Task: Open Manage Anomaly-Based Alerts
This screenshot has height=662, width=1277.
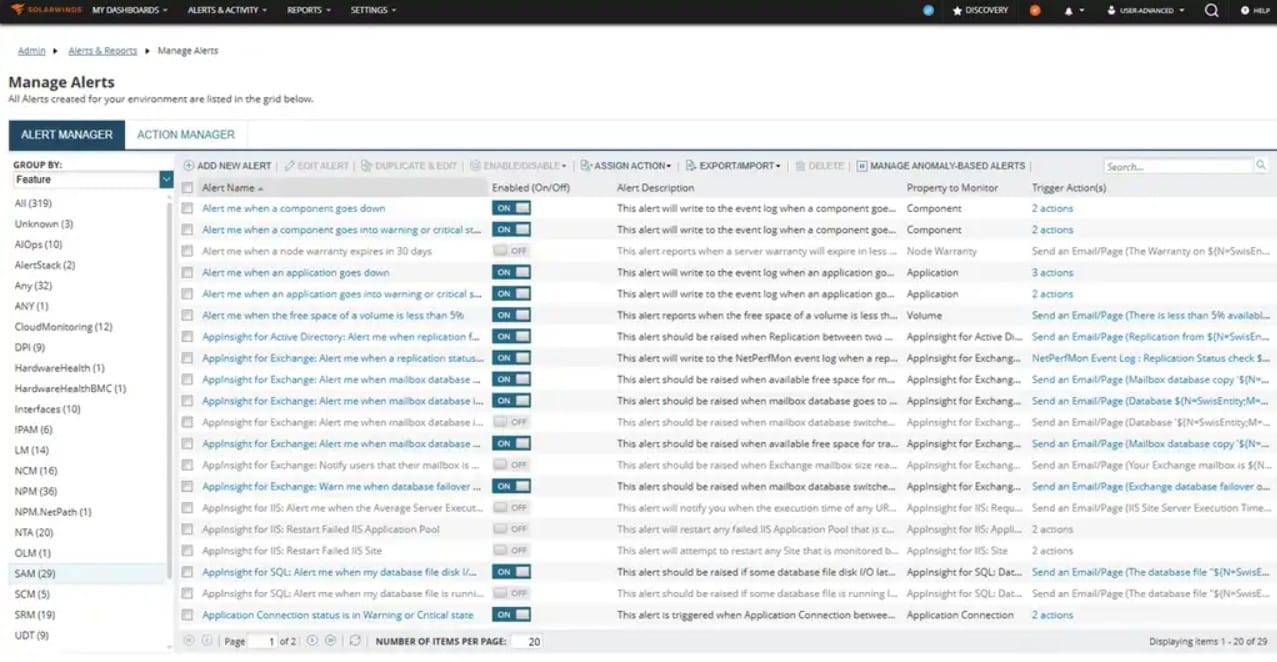Action: (x=941, y=166)
